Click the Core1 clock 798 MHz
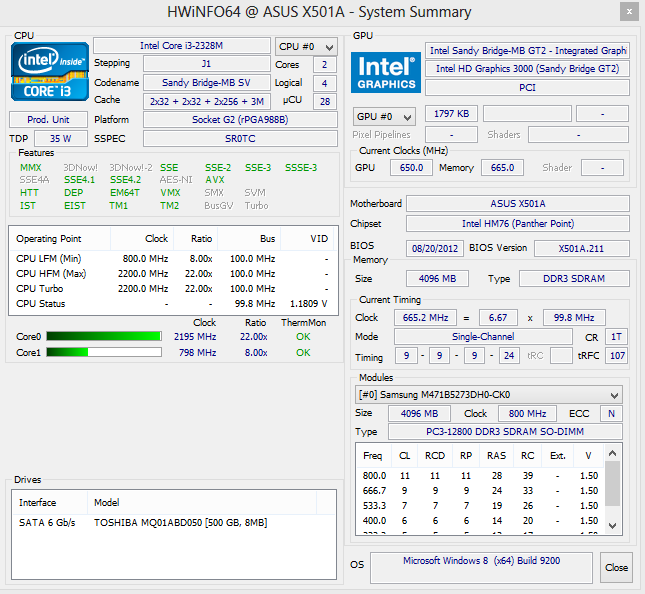The image size is (645, 594). (x=197, y=353)
